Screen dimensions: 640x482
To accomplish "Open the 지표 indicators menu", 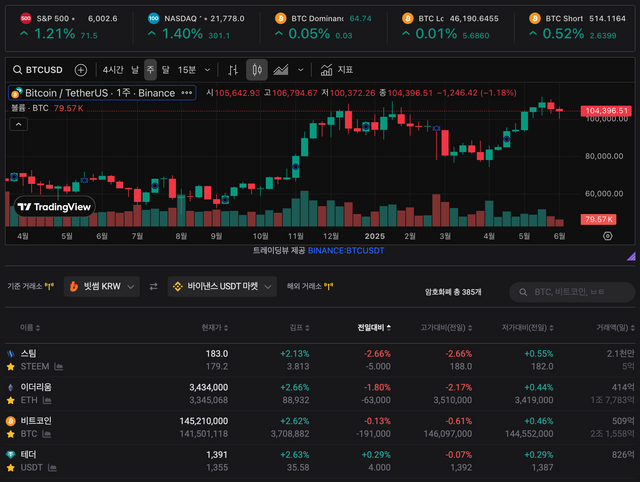I will 336,70.
